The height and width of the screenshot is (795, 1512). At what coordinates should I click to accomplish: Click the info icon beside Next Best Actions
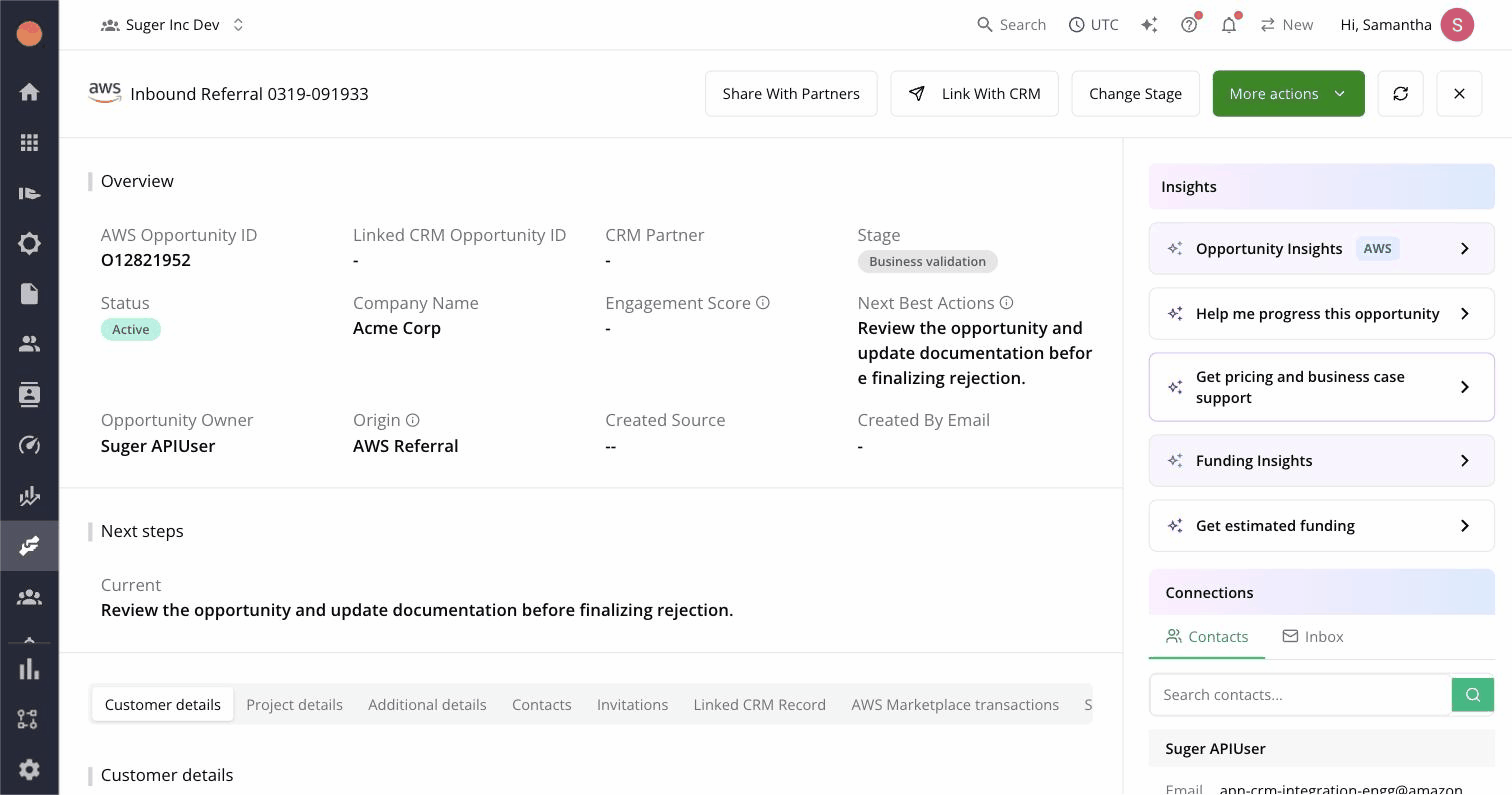1007,303
